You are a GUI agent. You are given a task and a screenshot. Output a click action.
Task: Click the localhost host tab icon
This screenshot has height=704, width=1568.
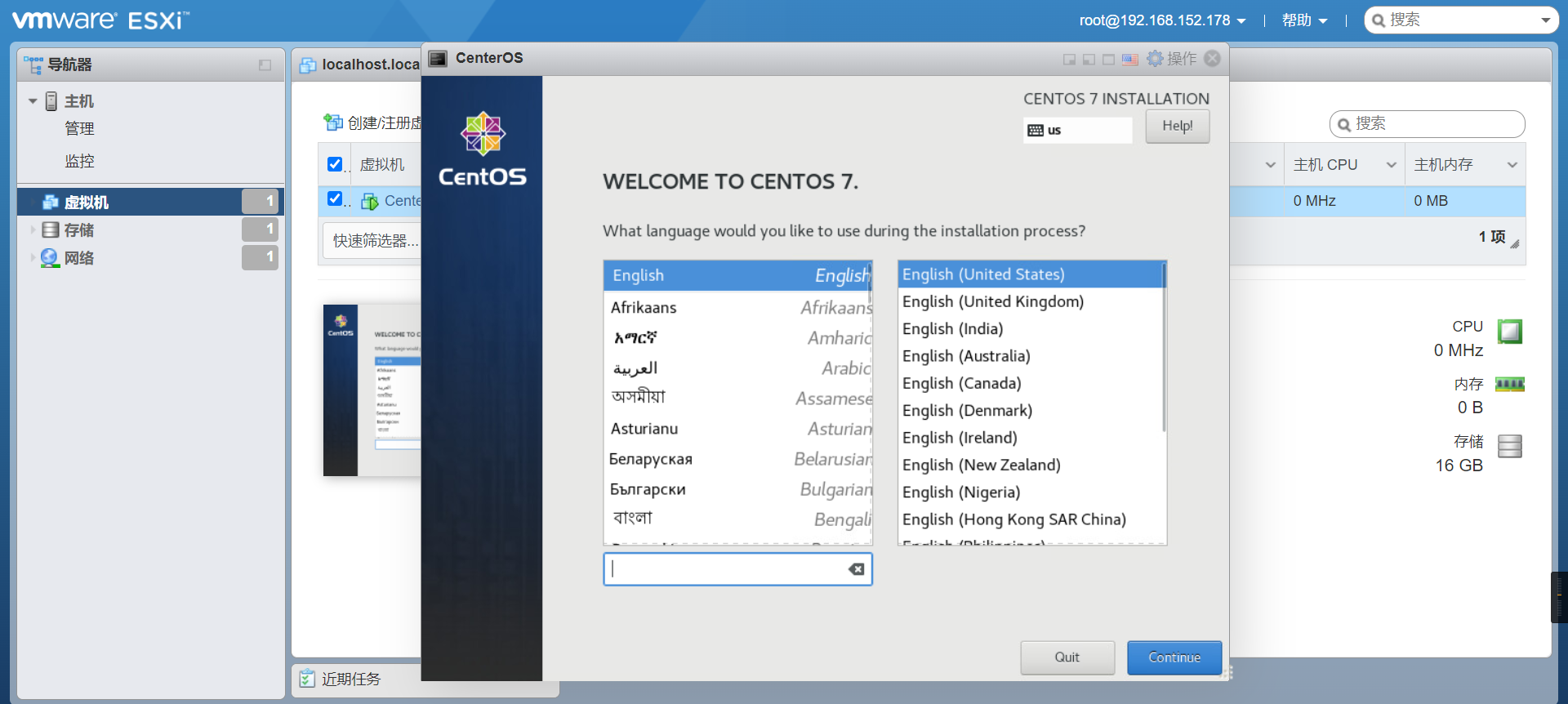click(308, 65)
